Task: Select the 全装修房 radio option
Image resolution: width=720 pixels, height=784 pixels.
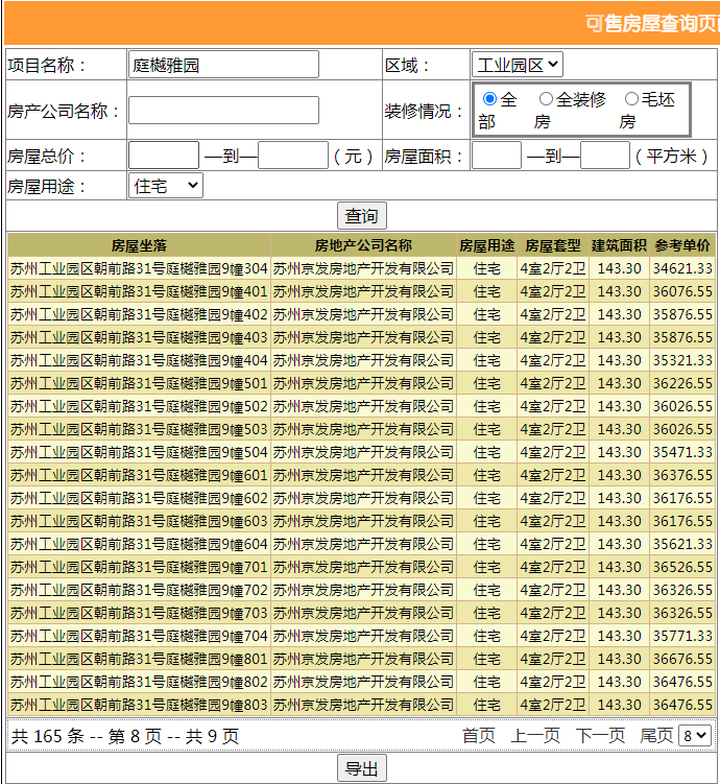Action: pos(546,99)
